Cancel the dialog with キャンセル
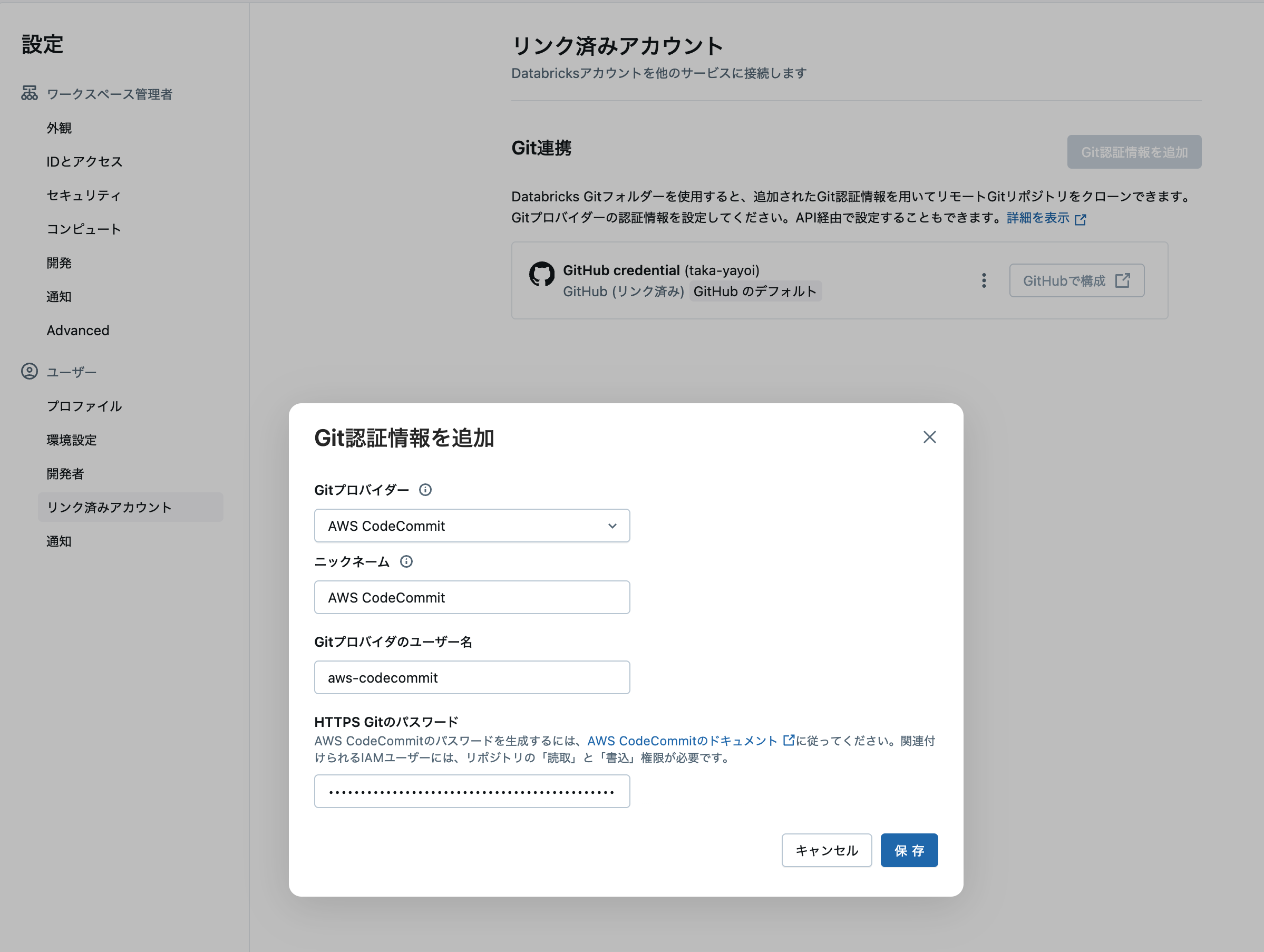The width and height of the screenshot is (1264, 952). click(827, 850)
